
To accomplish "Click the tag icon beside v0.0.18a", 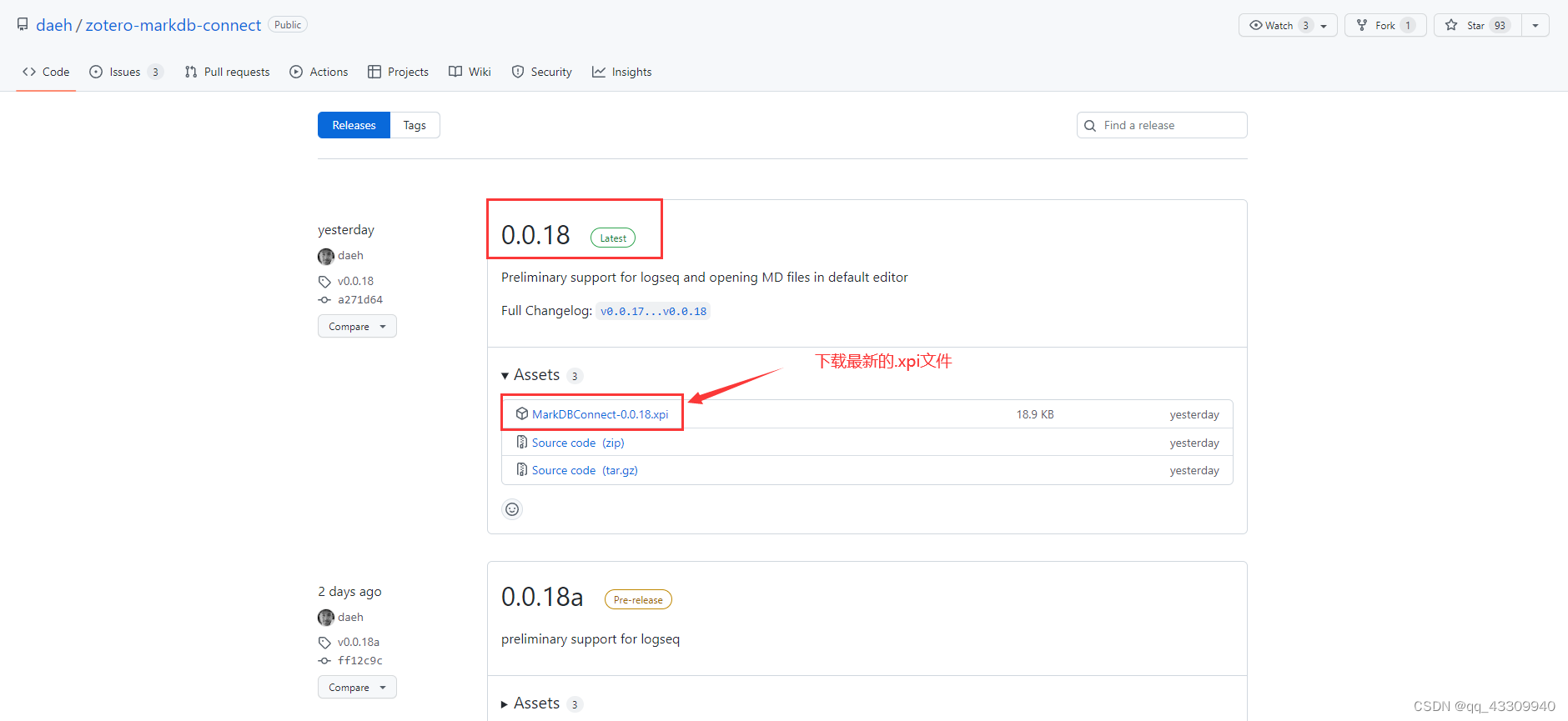I will [324, 643].
